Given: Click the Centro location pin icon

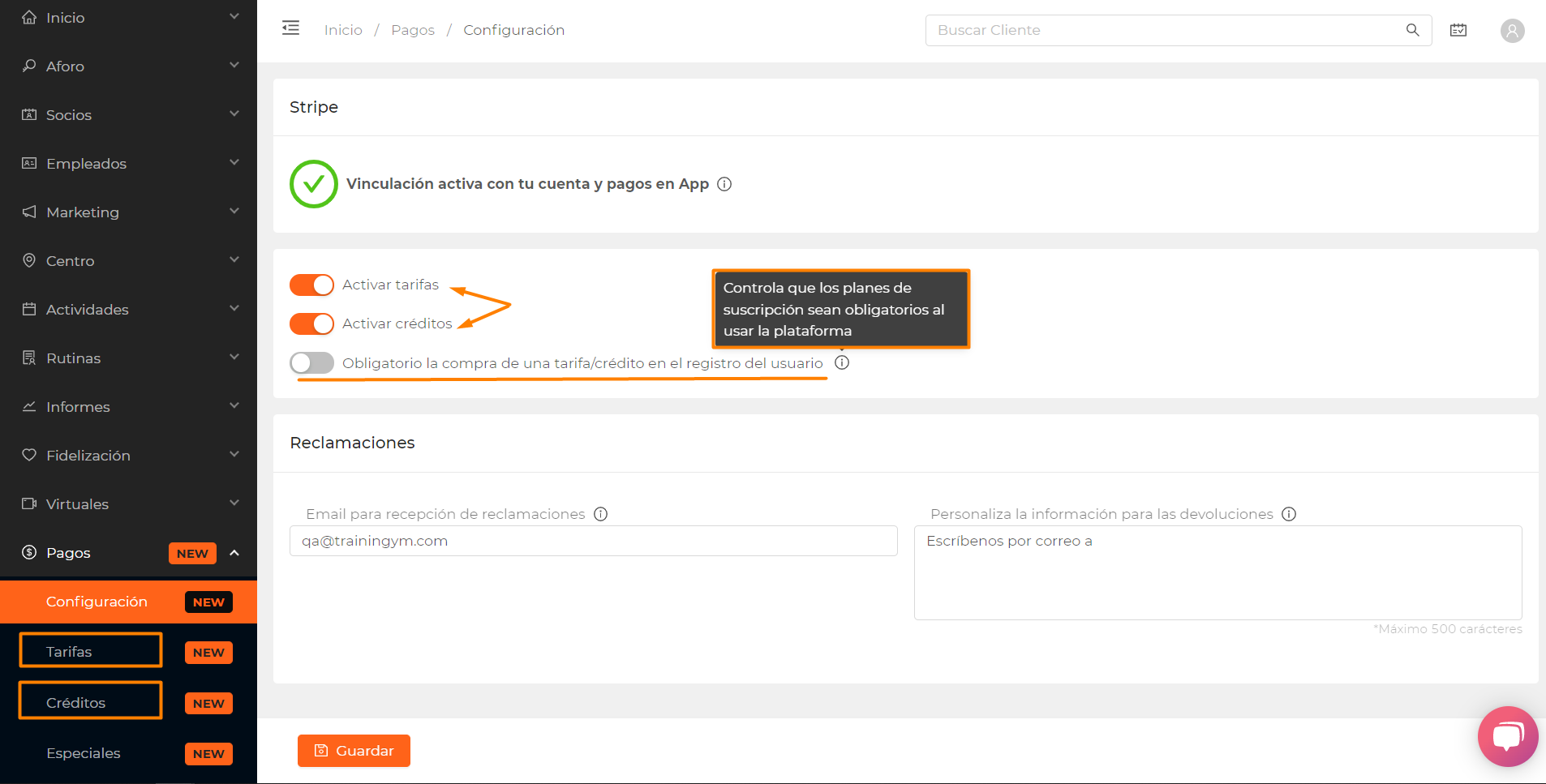Looking at the screenshot, I should 29,260.
